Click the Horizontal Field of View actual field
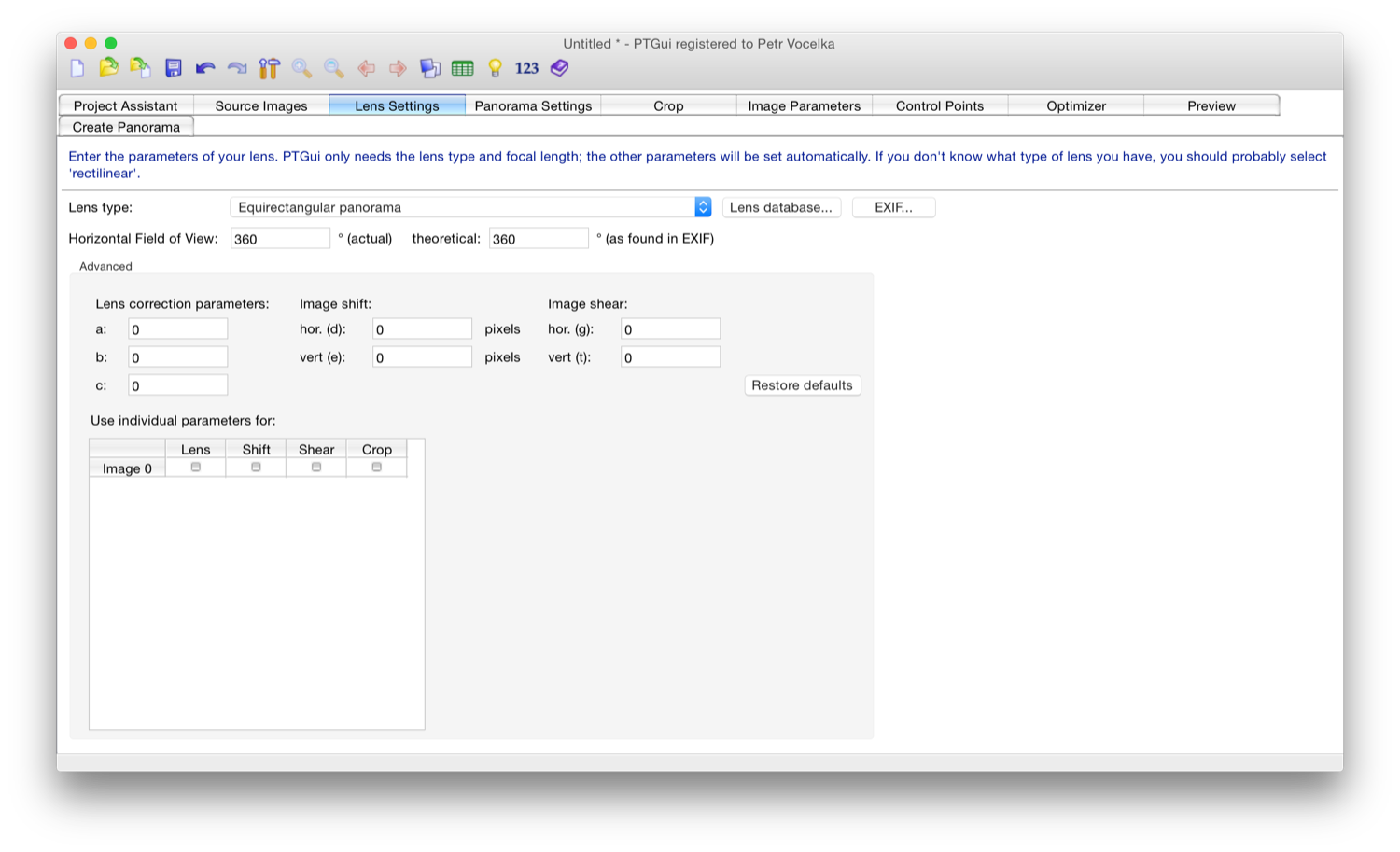 [x=280, y=239]
